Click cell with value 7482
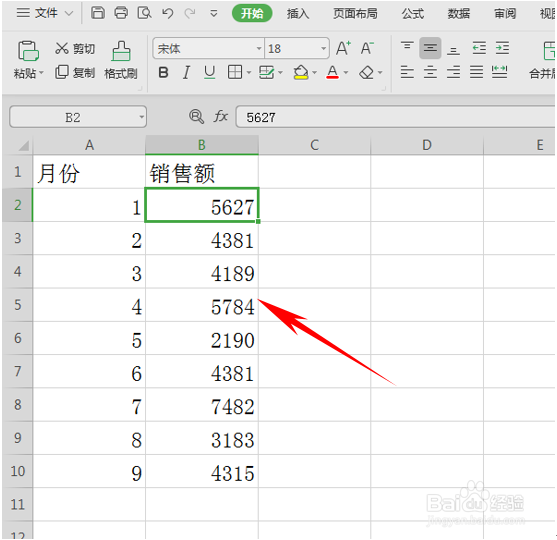Viewport: 557px width, 540px height. point(202,405)
